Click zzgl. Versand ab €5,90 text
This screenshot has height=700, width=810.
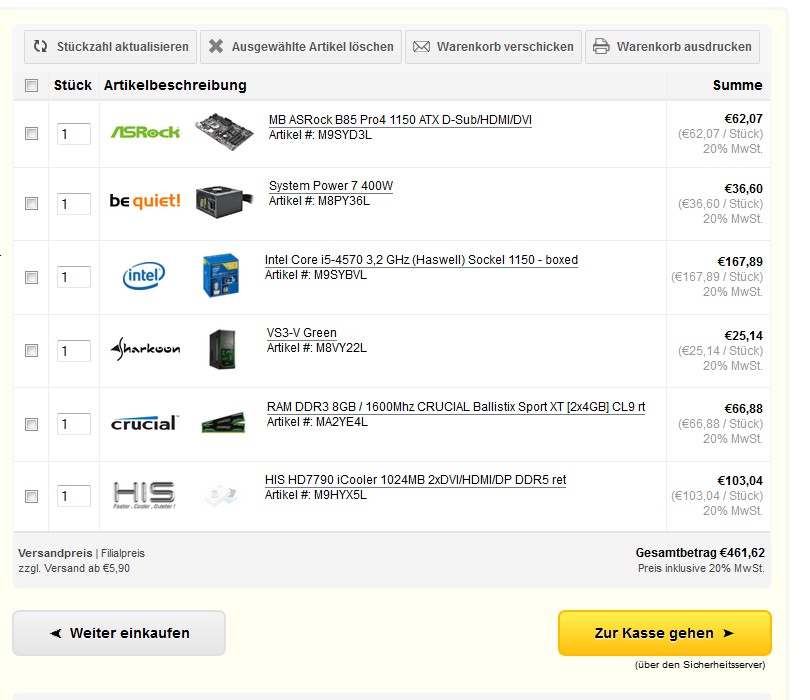coord(74,568)
